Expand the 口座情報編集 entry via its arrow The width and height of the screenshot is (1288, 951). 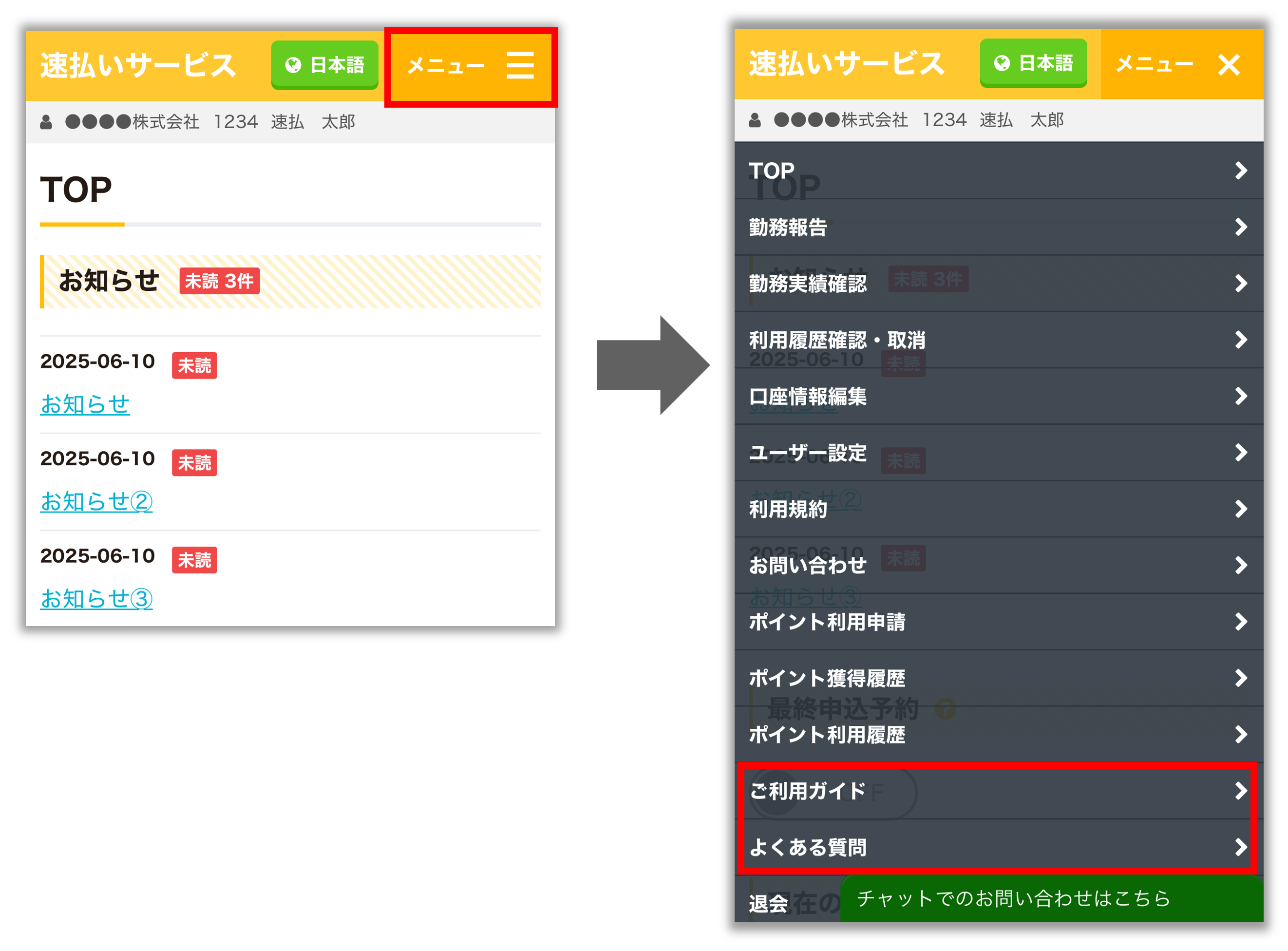click(1240, 396)
